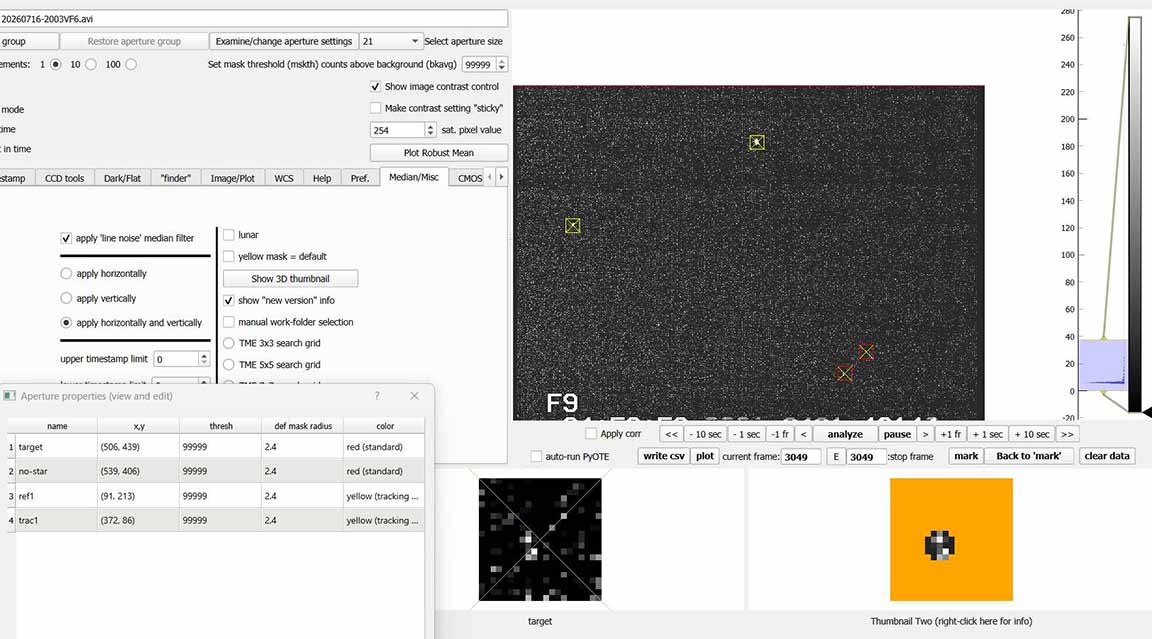Select TME 5x5 search grid
Image resolution: width=1152 pixels, height=639 pixels.
coord(228,364)
